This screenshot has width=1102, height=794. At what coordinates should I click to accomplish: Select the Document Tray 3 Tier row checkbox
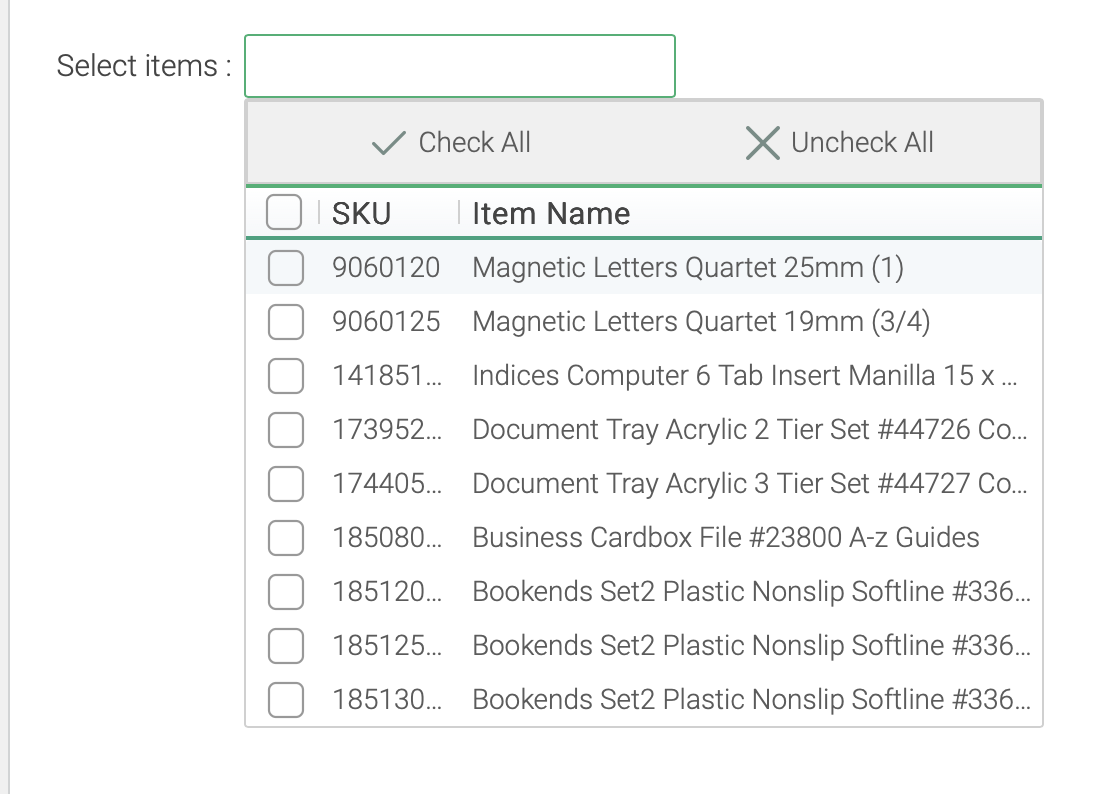coord(286,484)
